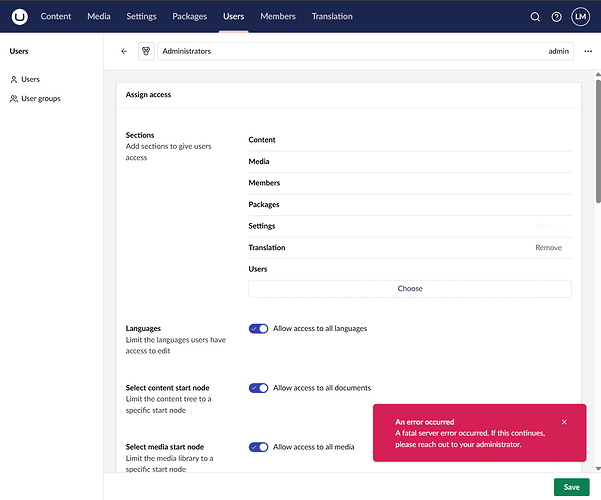Dismiss the error notification

pyautogui.click(x=564, y=422)
